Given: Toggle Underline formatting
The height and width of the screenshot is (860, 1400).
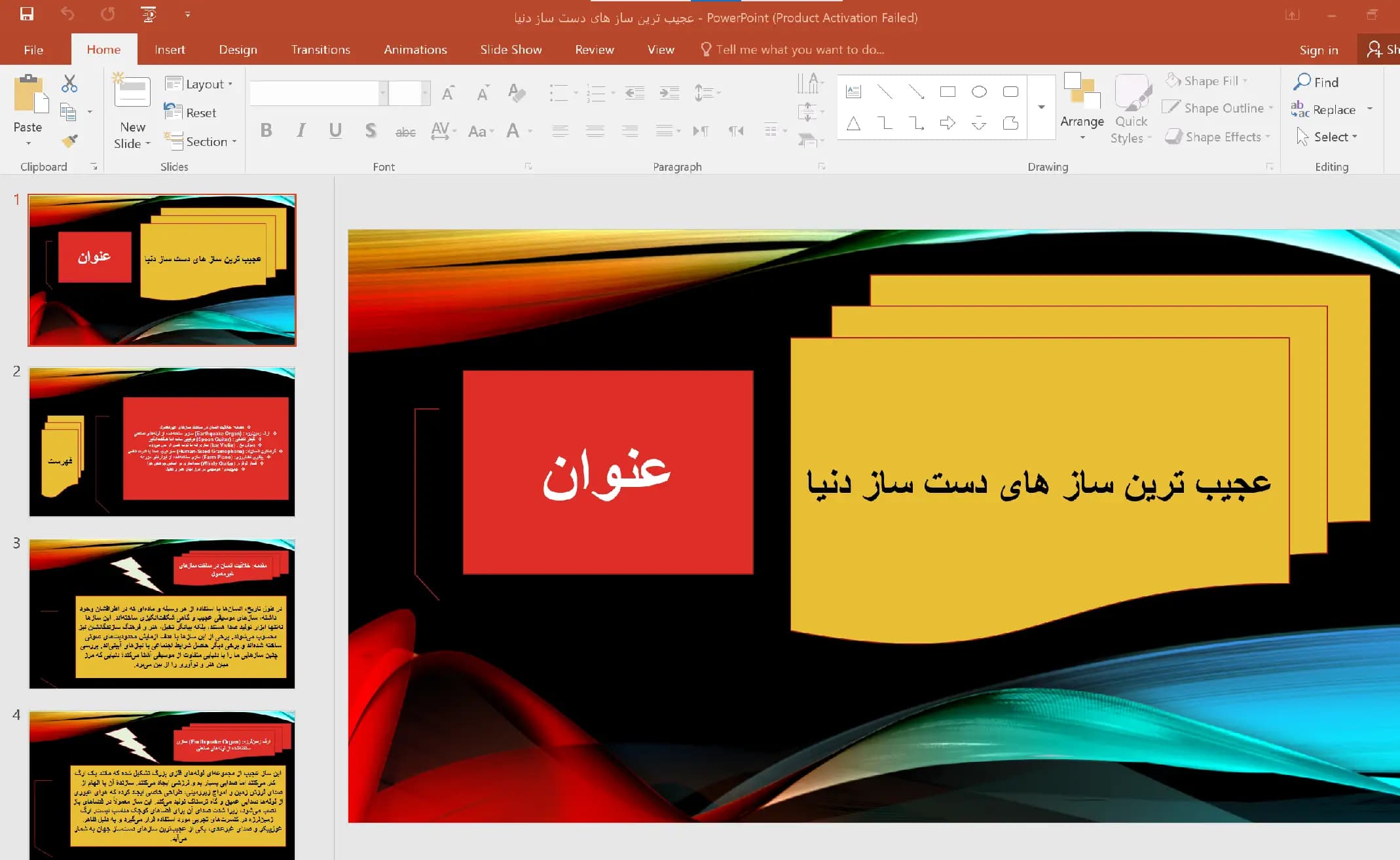Looking at the screenshot, I should coord(335,130).
